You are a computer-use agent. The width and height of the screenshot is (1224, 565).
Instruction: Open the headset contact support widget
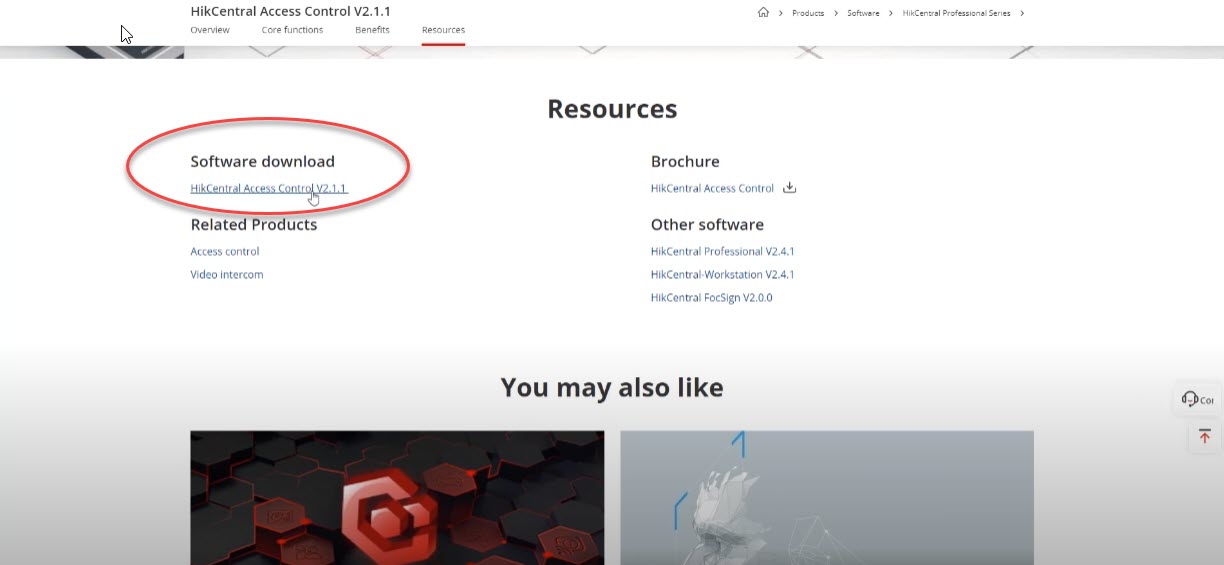[1197, 399]
